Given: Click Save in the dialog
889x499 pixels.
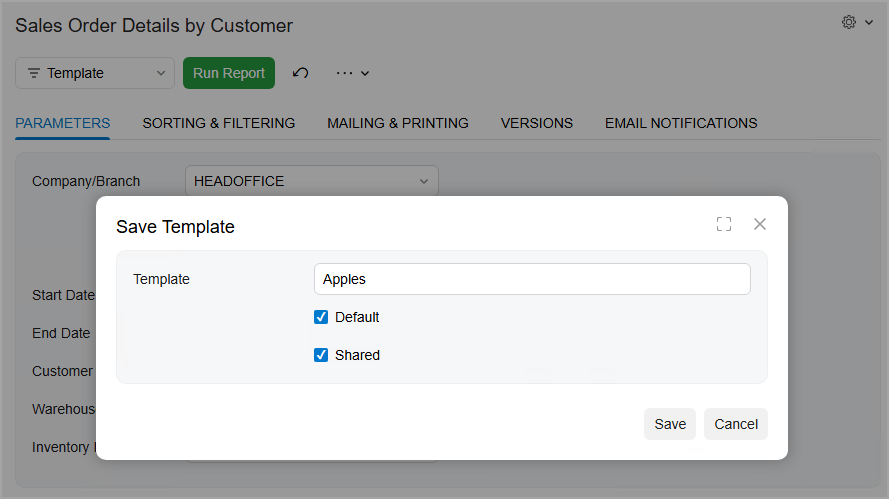Looking at the screenshot, I should tap(670, 424).
